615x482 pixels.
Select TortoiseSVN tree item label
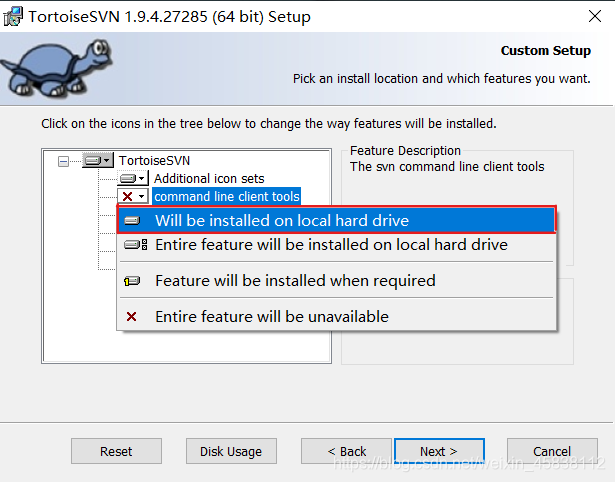155,161
